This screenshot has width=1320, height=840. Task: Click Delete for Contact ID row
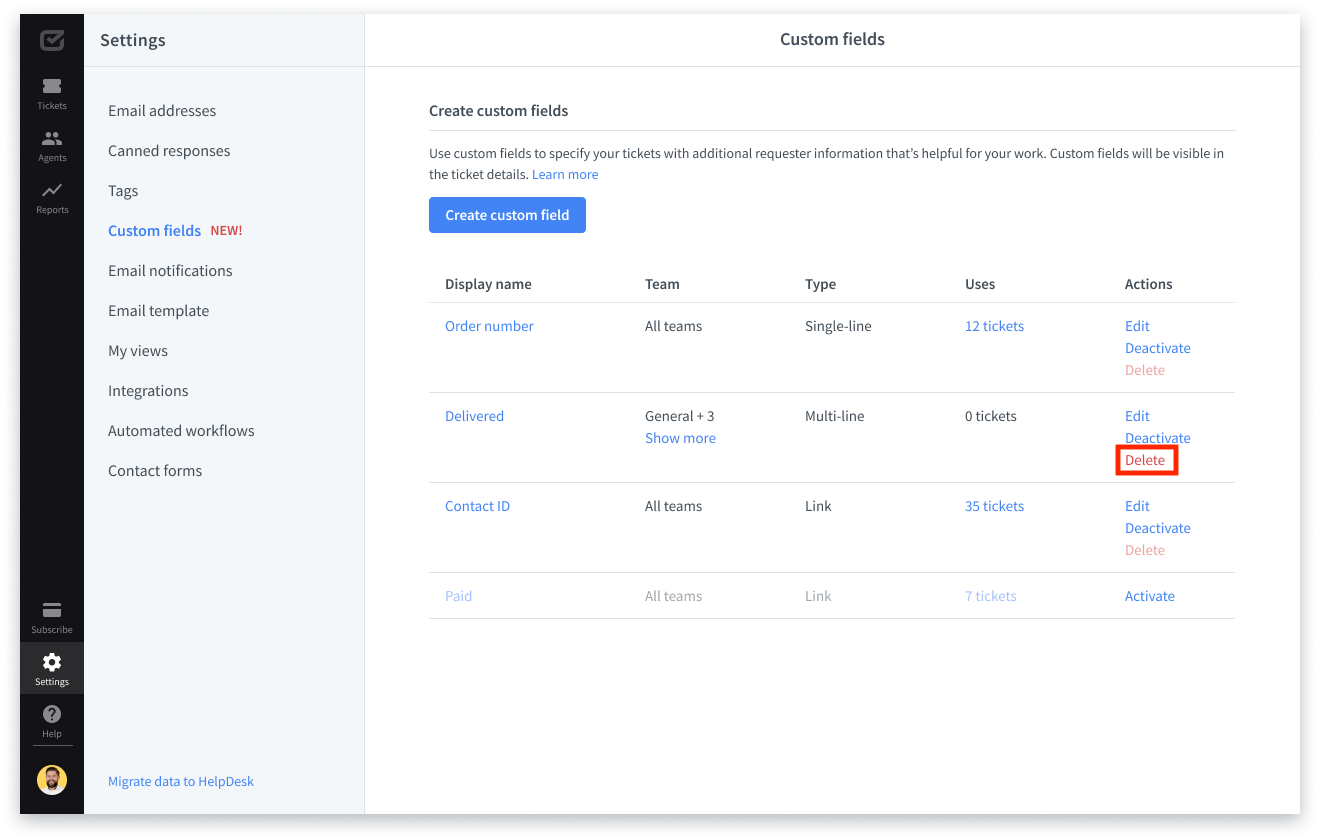tap(1145, 550)
